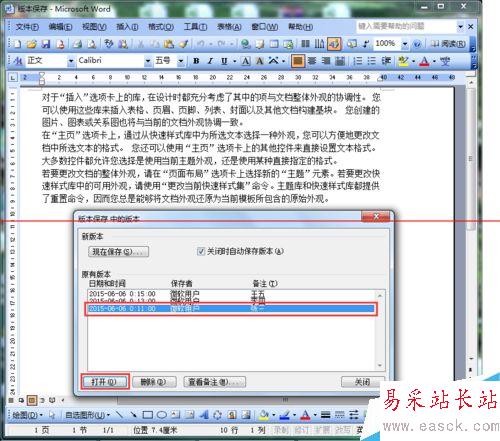Save the document with the floppy disk icon

(x=46, y=44)
